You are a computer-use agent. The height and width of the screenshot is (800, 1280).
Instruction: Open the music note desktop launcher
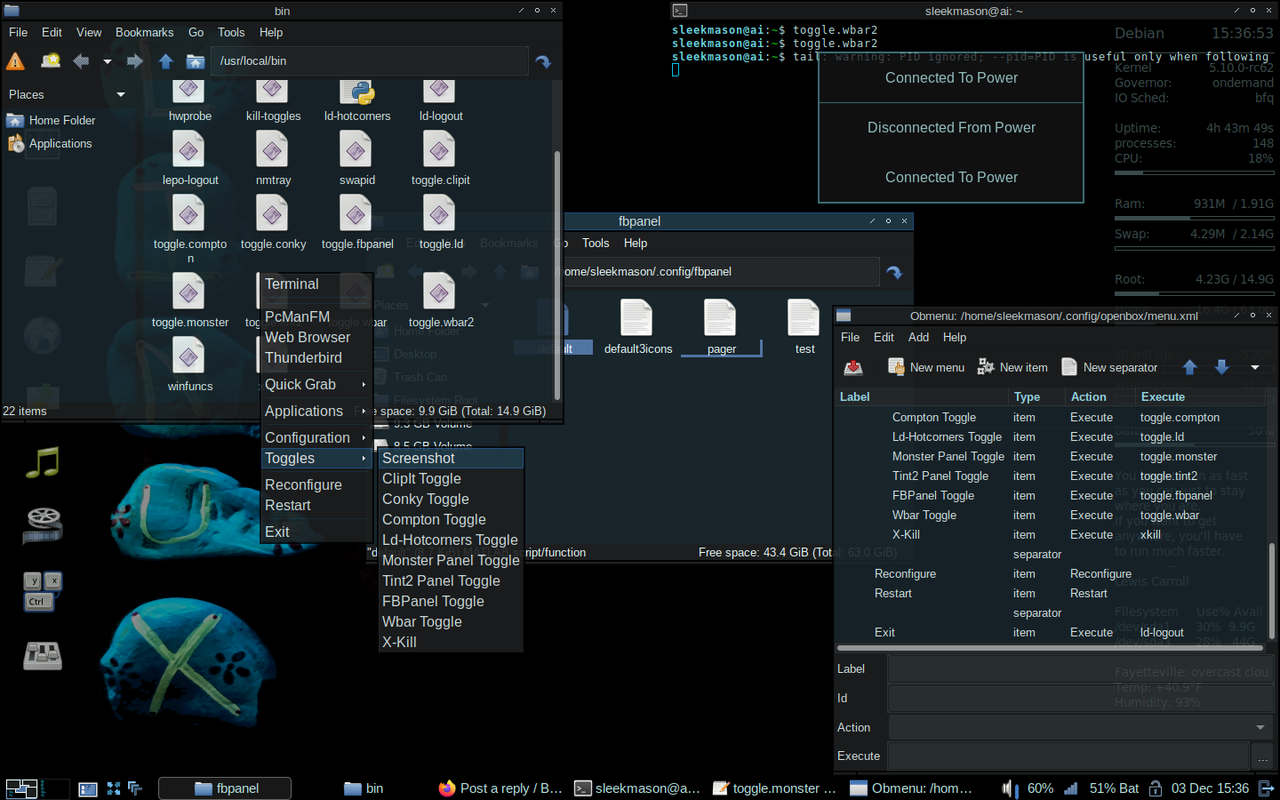click(x=42, y=462)
